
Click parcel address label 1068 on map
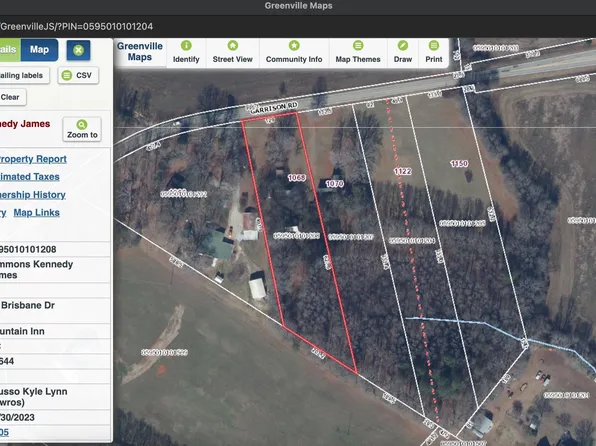(296, 178)
